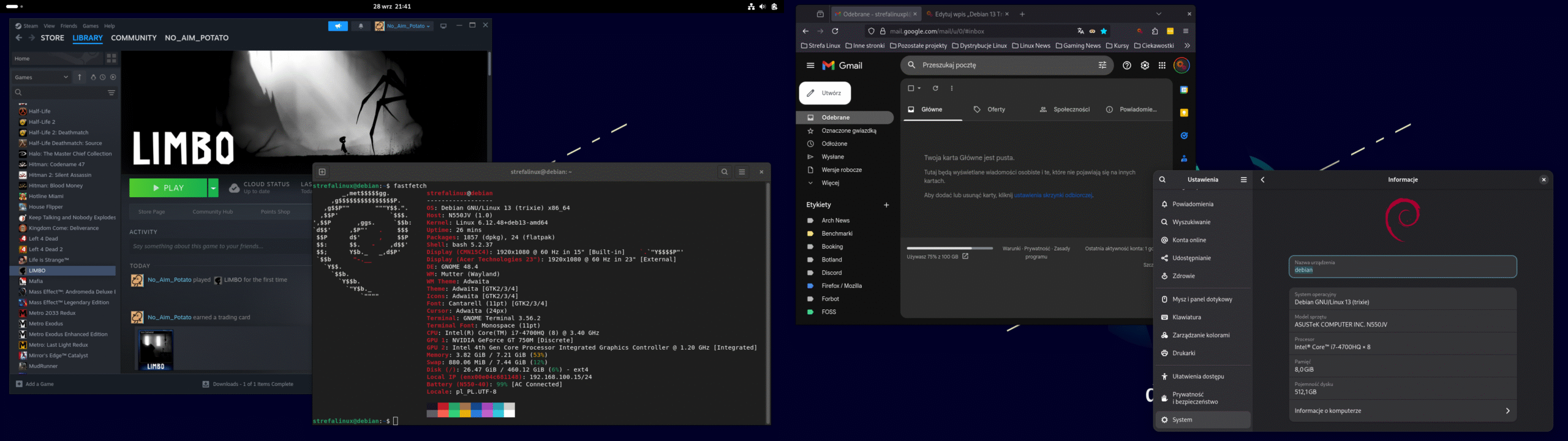Expand Więcej in Gmail sidebar
The width and height of the screenshot is (1568, 441).
(830, 183)
